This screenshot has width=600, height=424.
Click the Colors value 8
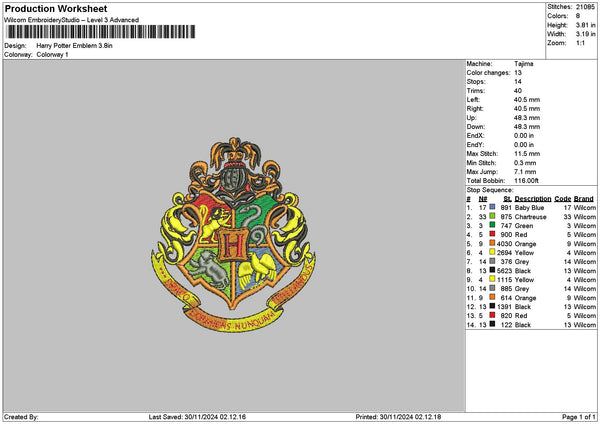[x=578, y=16]
